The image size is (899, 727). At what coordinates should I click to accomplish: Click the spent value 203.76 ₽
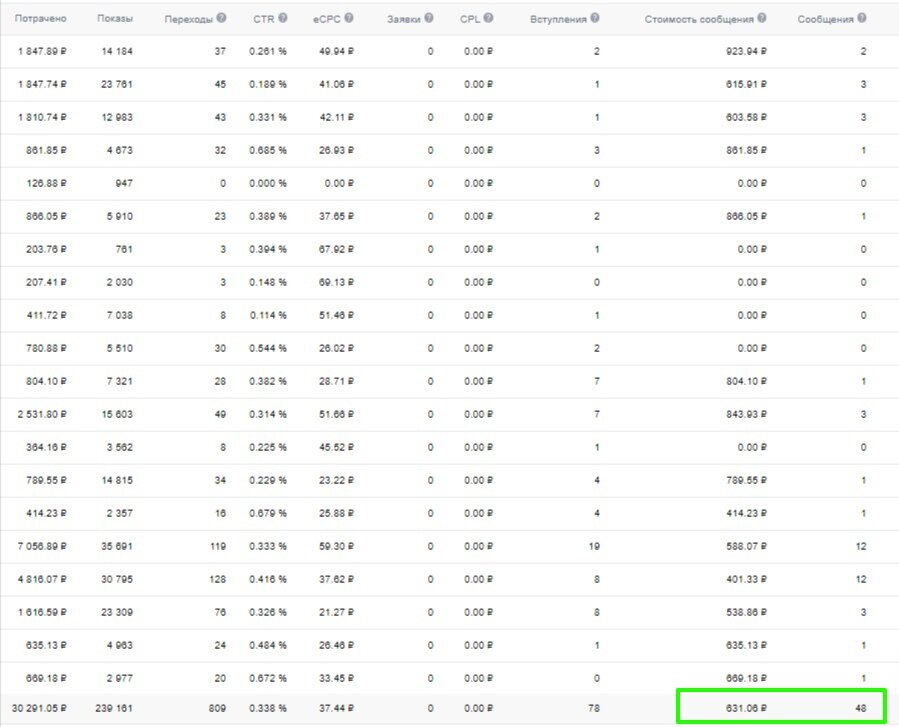(x=46, y=249)
